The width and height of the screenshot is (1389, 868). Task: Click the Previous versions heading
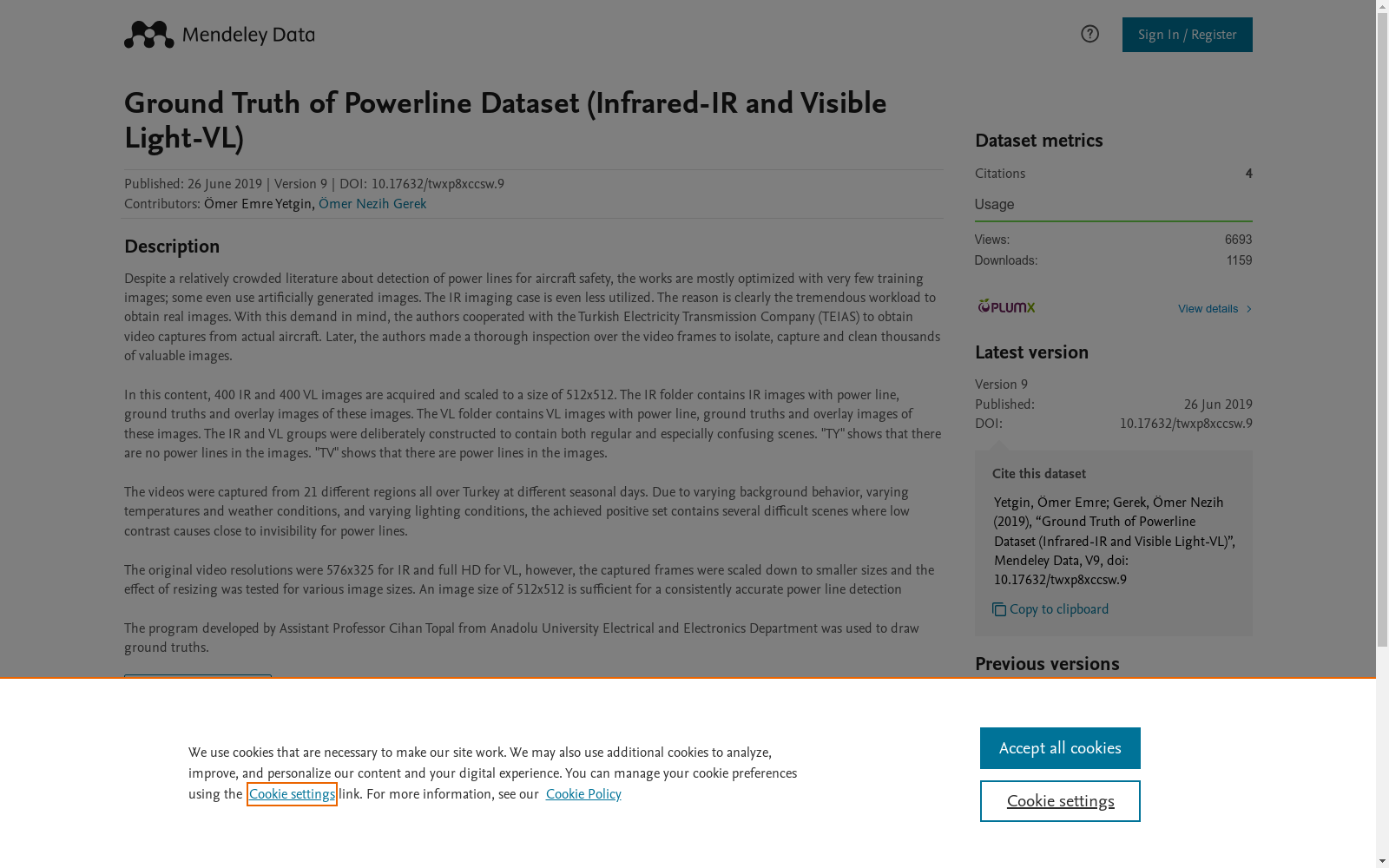(x=1047, y=664)
